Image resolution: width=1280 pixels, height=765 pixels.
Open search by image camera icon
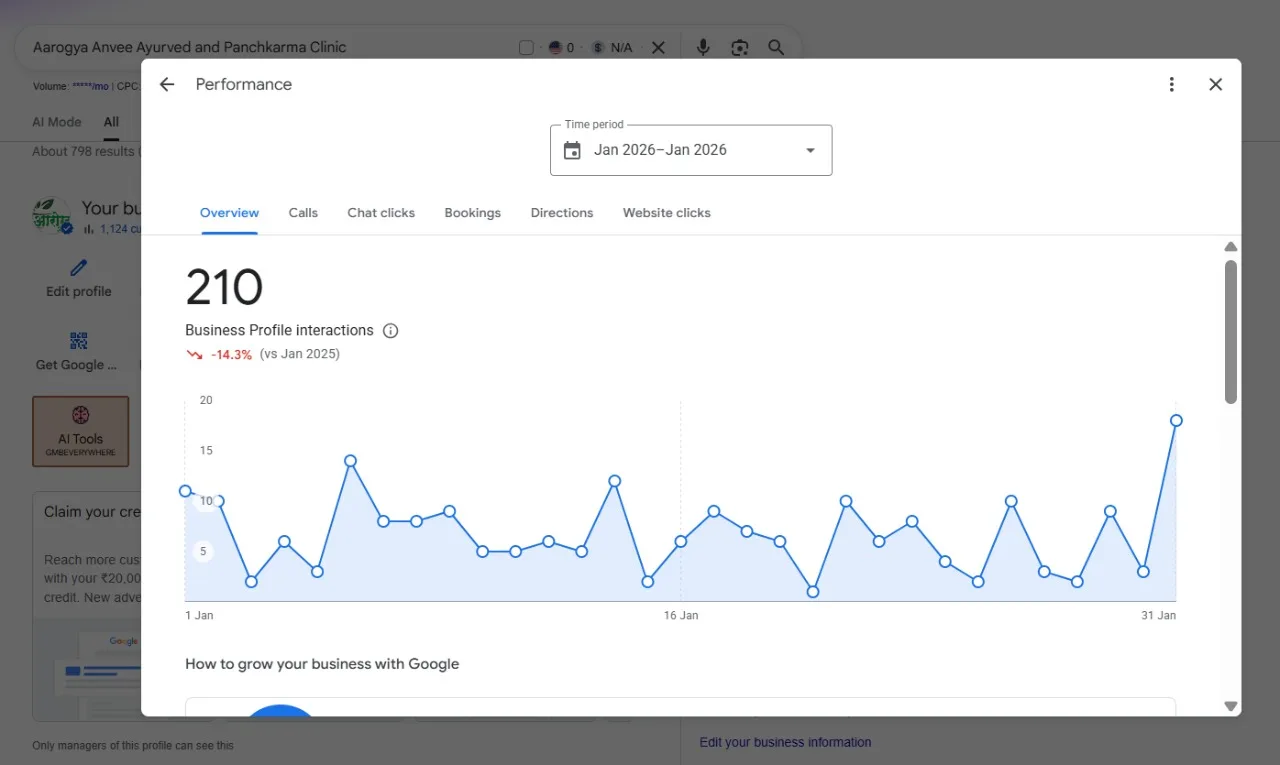tap(740, 47)
